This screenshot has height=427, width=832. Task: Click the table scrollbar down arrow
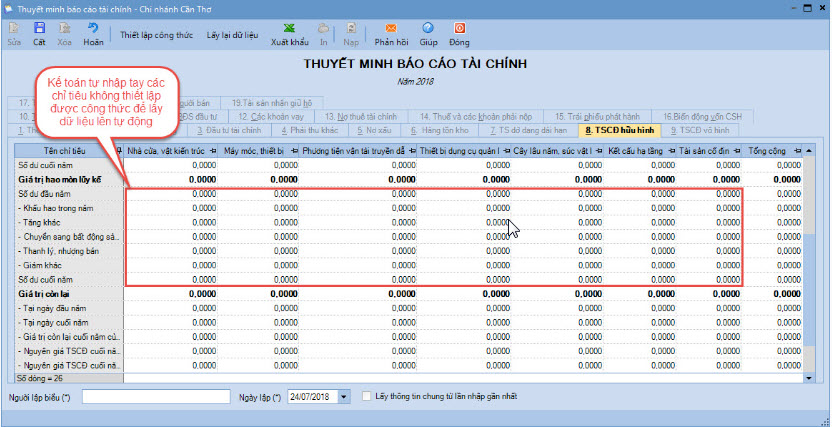tap(809, 378)
